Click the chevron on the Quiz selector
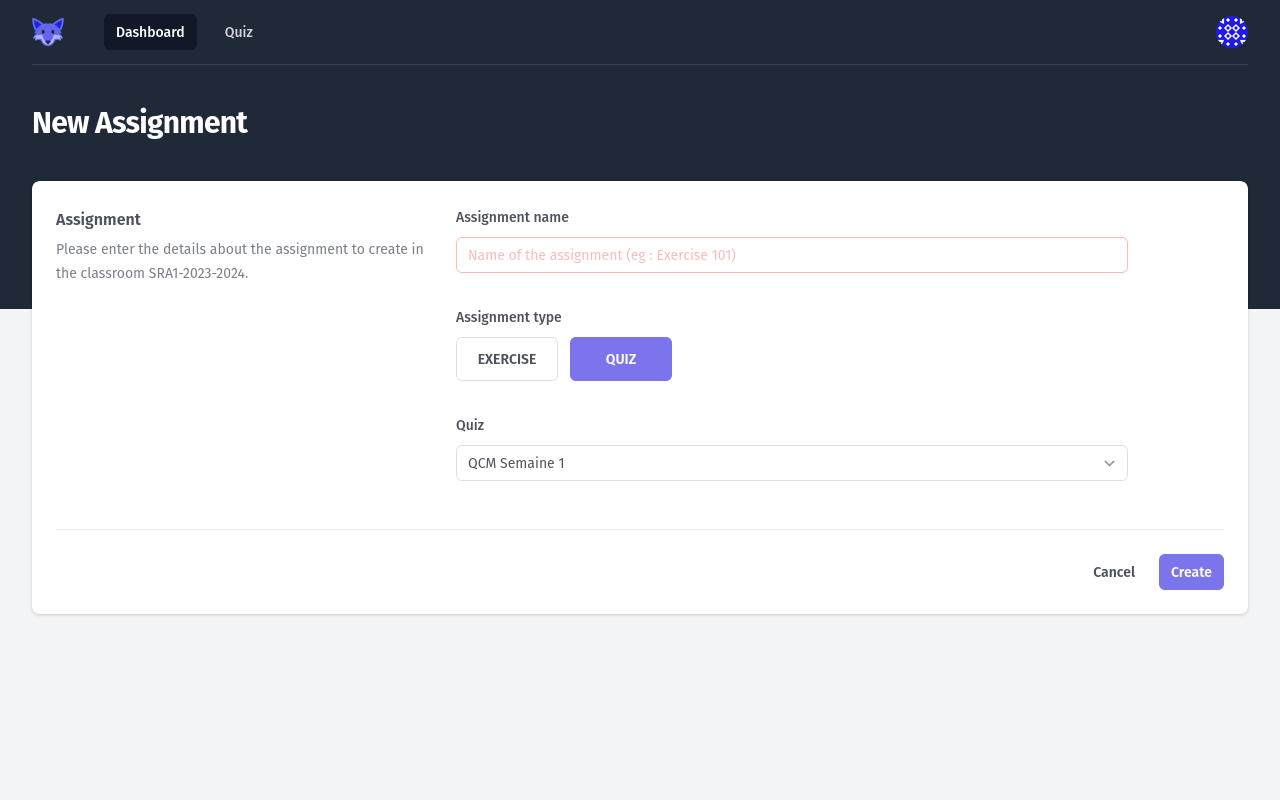This screenshot has width=1280, height=800. pyautogui.click(x=1109, y=463)
